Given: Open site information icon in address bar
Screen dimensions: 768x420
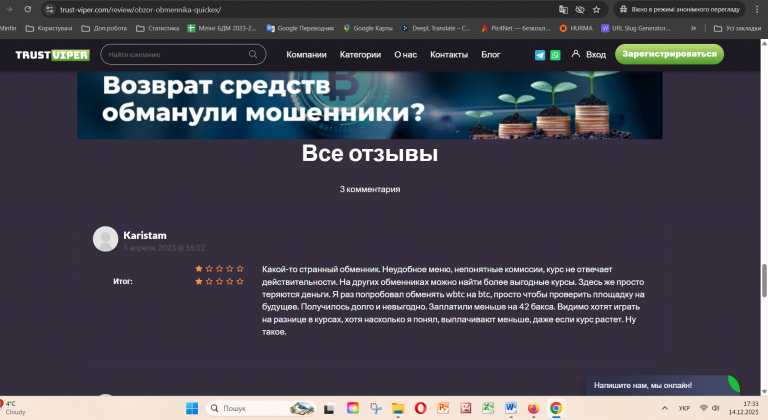Looking at the screenshot, I should (49, 9).
